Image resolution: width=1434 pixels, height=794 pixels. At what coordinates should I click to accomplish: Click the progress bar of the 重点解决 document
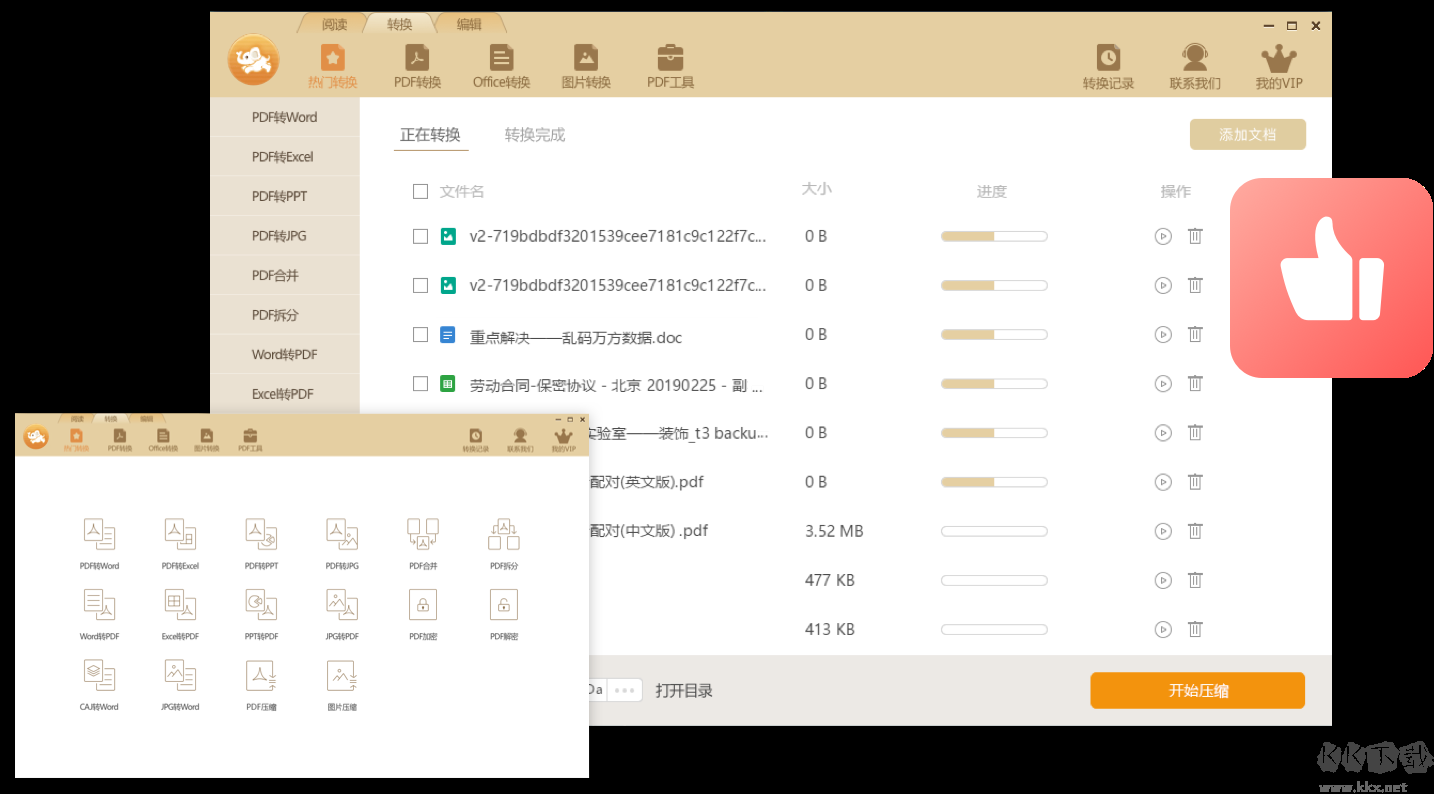[993, 334]
